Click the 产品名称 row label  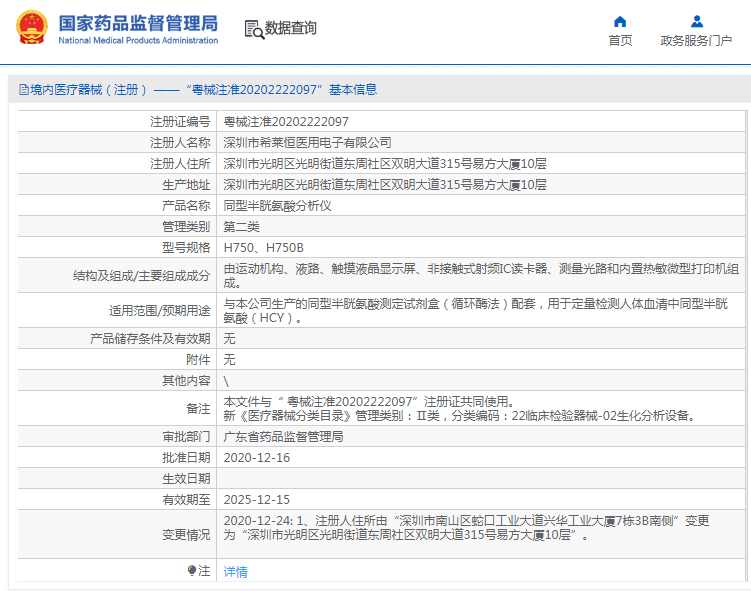pos(186,206)
